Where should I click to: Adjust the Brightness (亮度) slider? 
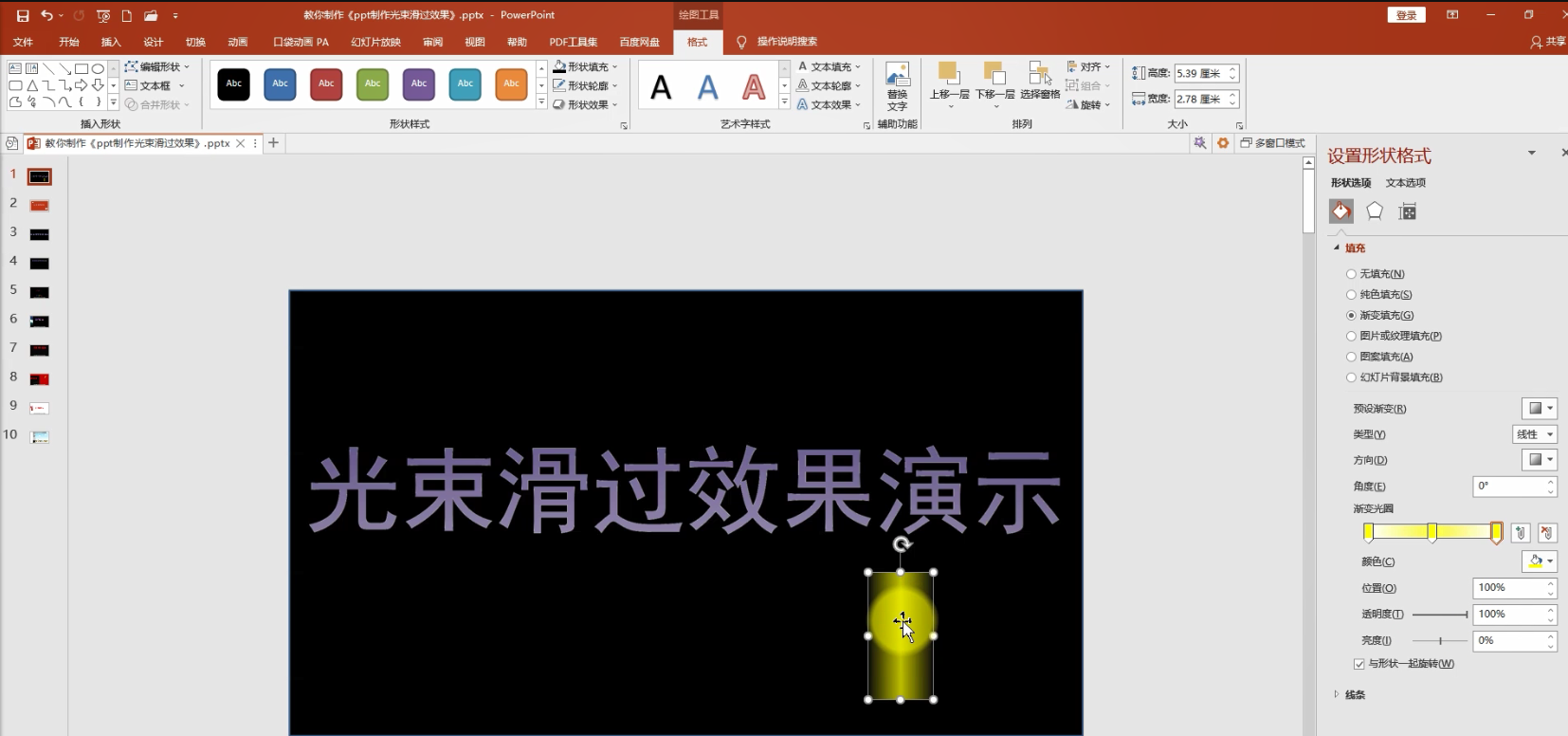click(x=1440, y=641)
